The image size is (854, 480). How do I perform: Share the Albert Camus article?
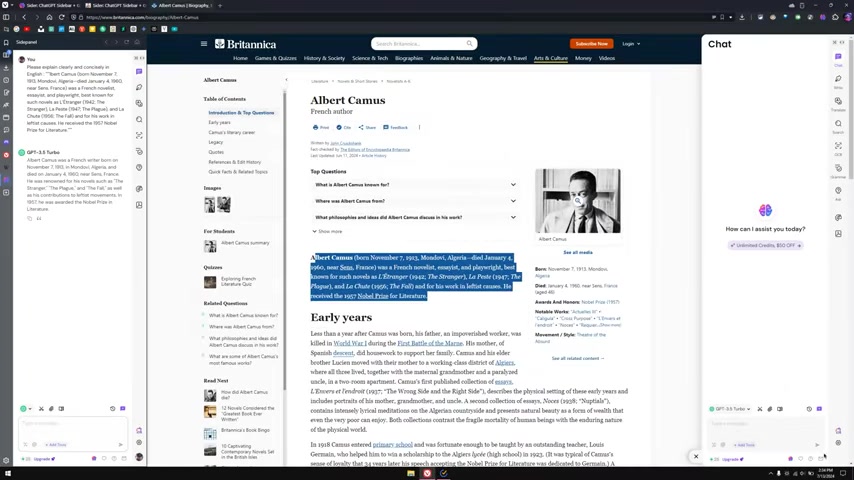(367, 127)
